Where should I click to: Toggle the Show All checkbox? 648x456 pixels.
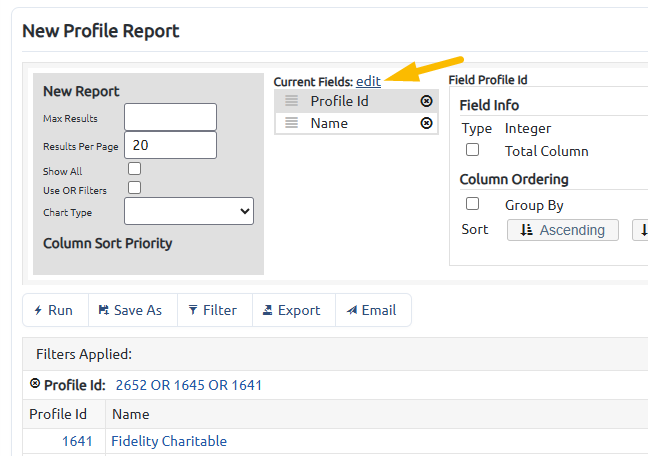coord(134,169)
